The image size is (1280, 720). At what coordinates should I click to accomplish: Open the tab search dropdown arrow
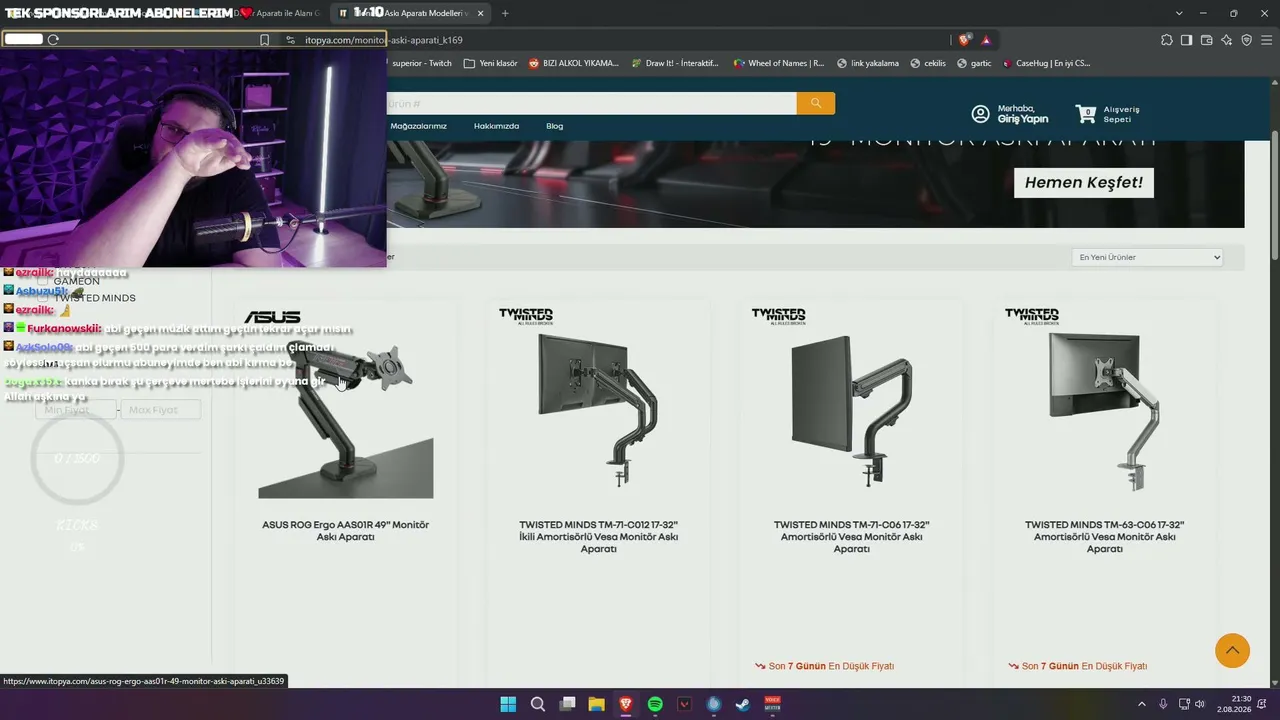1179,13
